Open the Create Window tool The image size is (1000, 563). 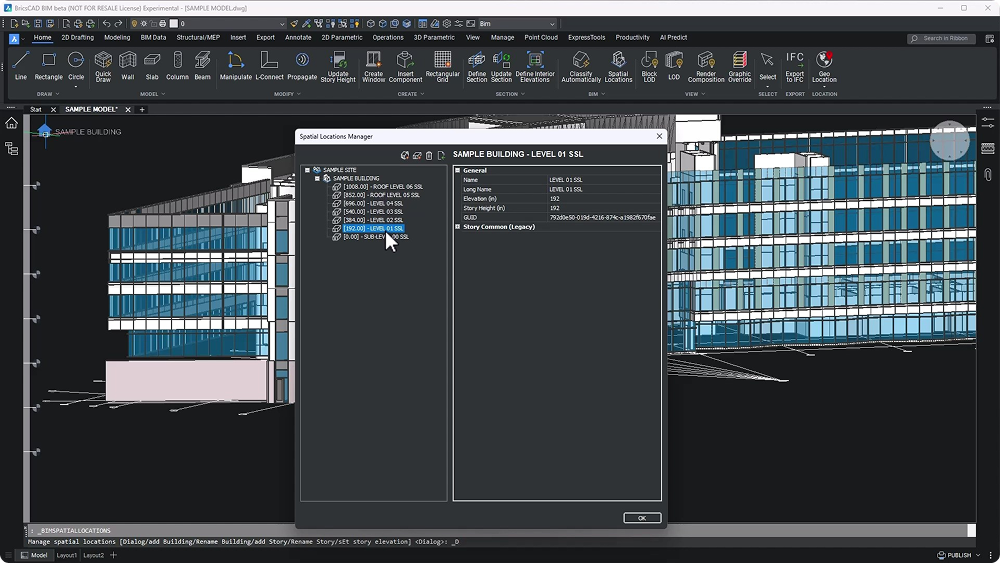[x=374, y=67]
